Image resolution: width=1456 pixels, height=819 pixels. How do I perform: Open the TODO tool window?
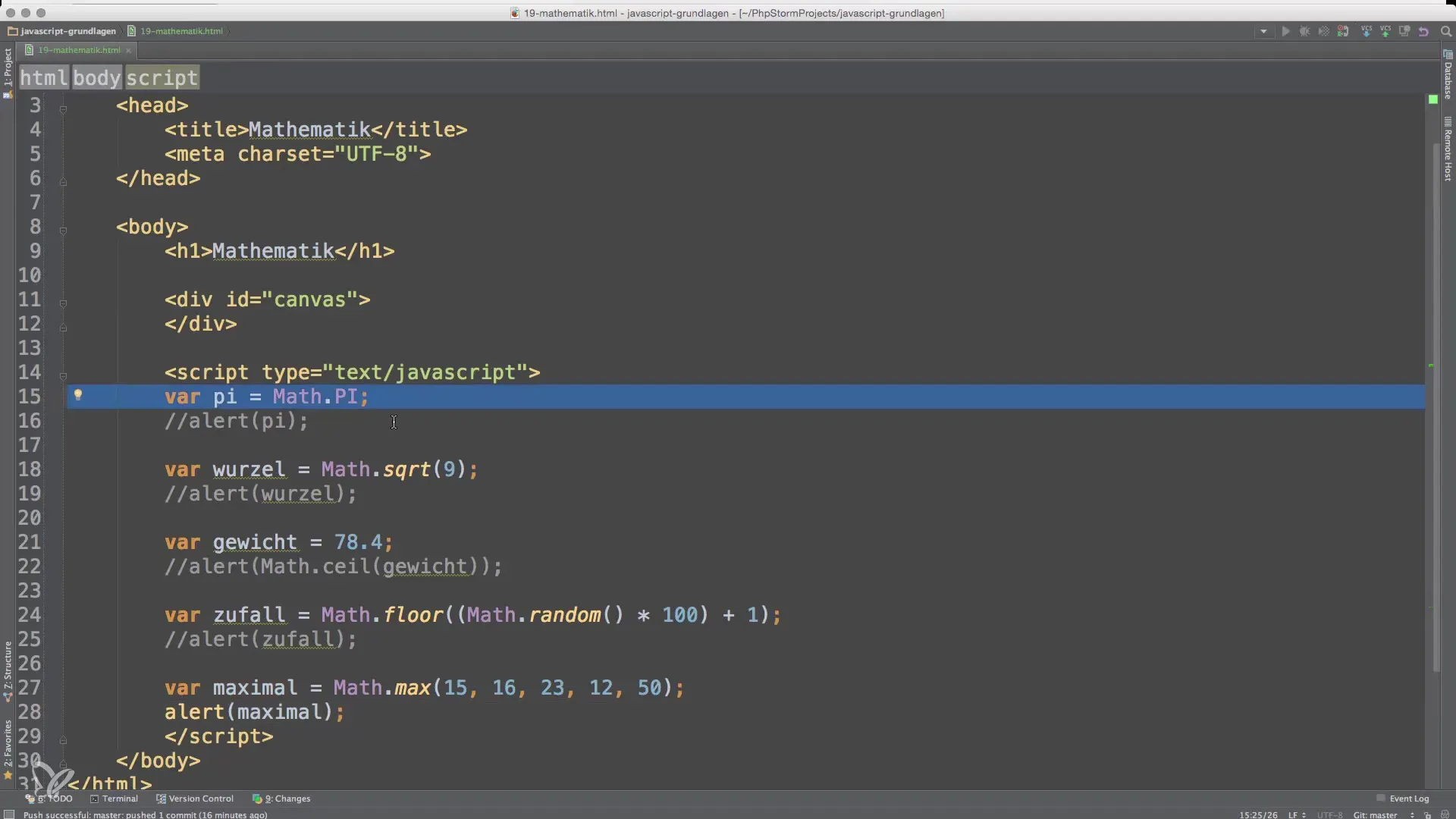click(x=49, y=799)
